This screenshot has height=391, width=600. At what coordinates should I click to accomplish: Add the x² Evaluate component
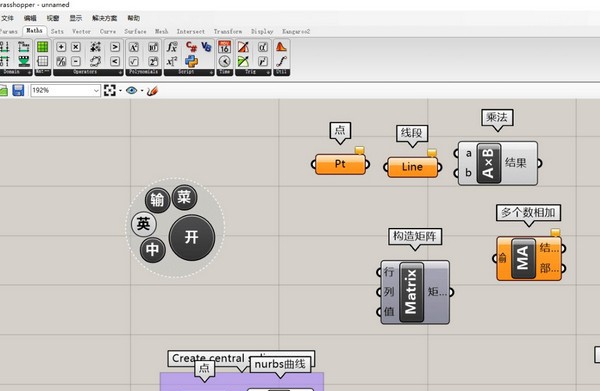click(x=172, y=61)
